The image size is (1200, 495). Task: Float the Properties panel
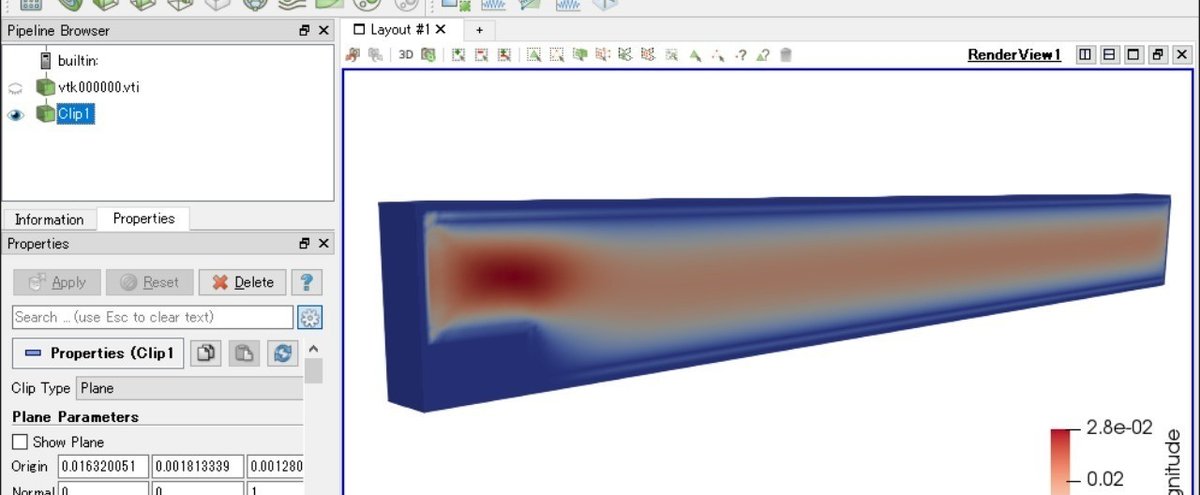pyautogui.click(x=305, y=243)
